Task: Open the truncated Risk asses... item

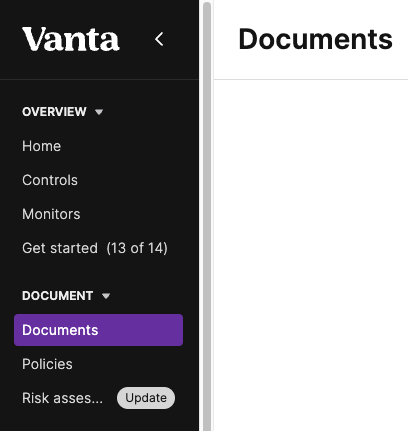Action: click(63, 398)
